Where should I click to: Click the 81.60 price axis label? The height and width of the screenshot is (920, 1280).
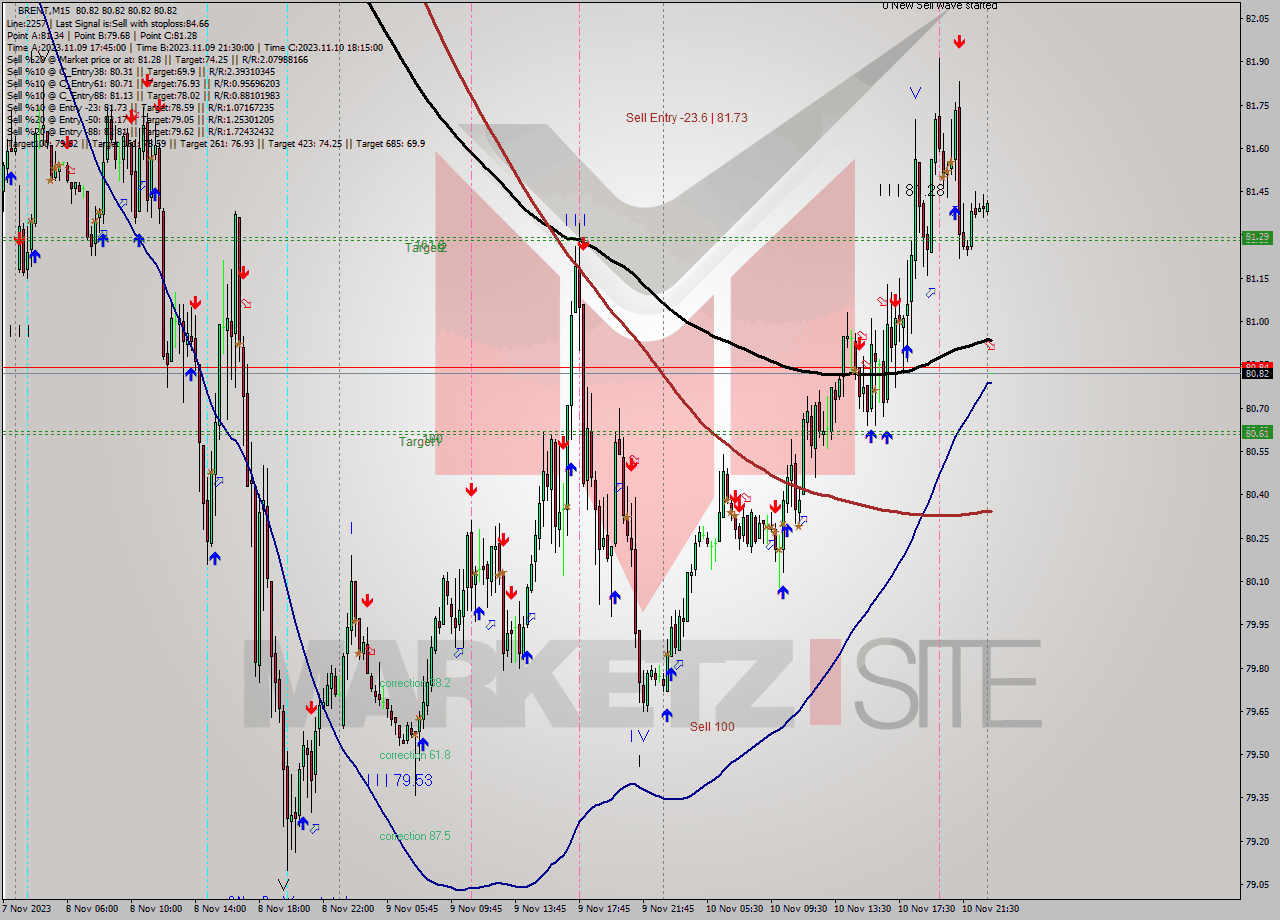[1257, 148]
